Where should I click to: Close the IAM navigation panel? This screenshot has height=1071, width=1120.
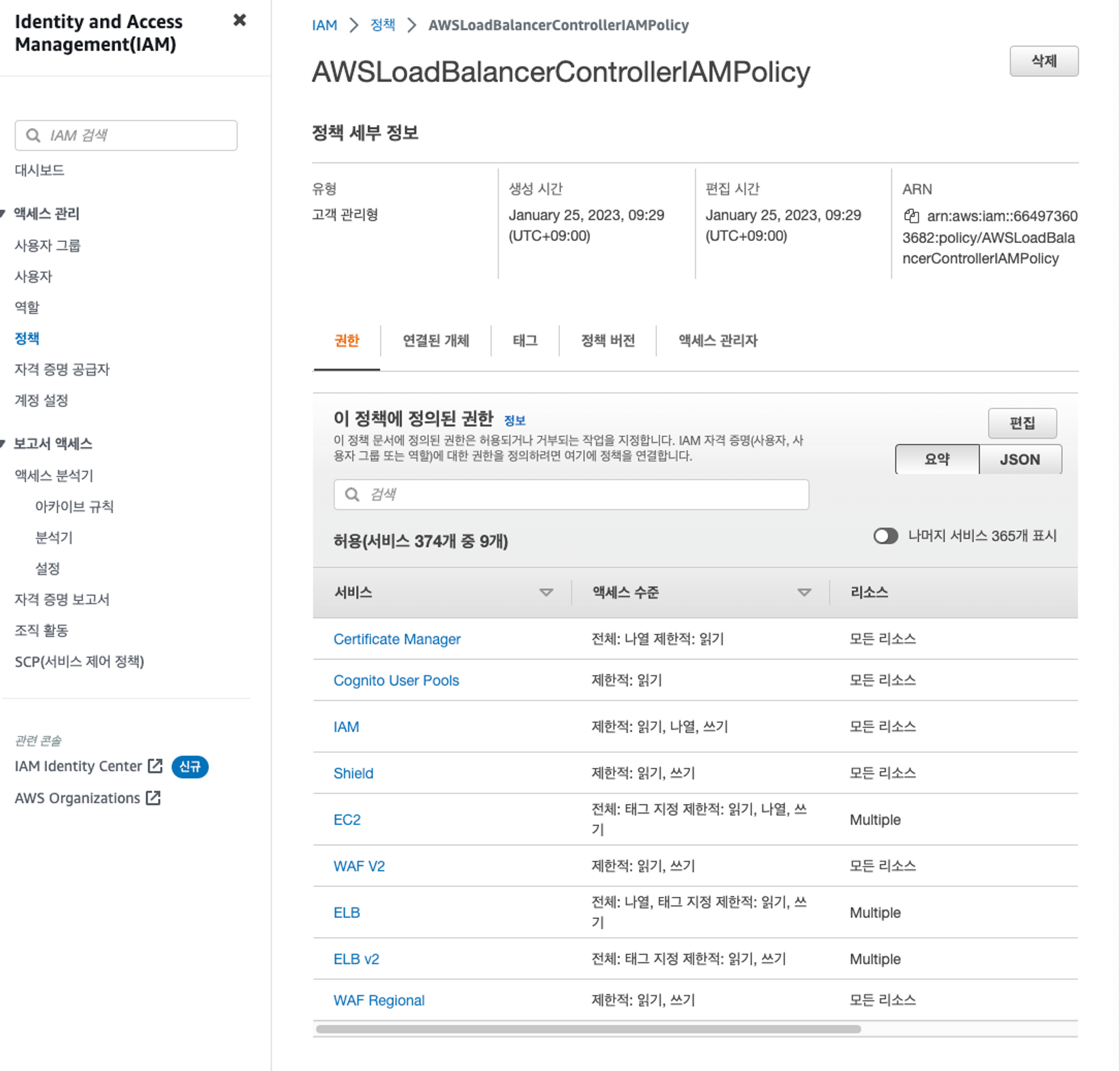[239, 21]
